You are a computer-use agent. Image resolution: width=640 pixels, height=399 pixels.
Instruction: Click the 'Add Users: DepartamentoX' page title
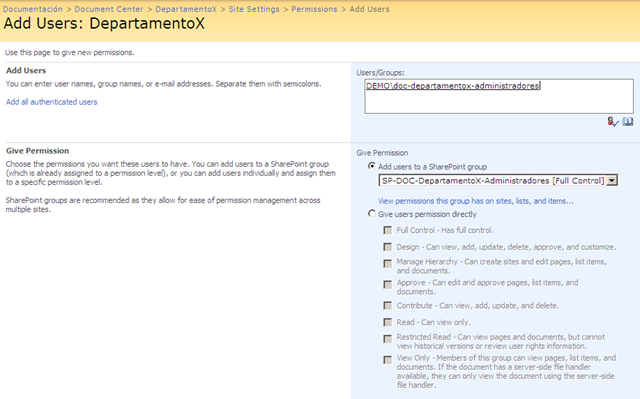point(104,23)
